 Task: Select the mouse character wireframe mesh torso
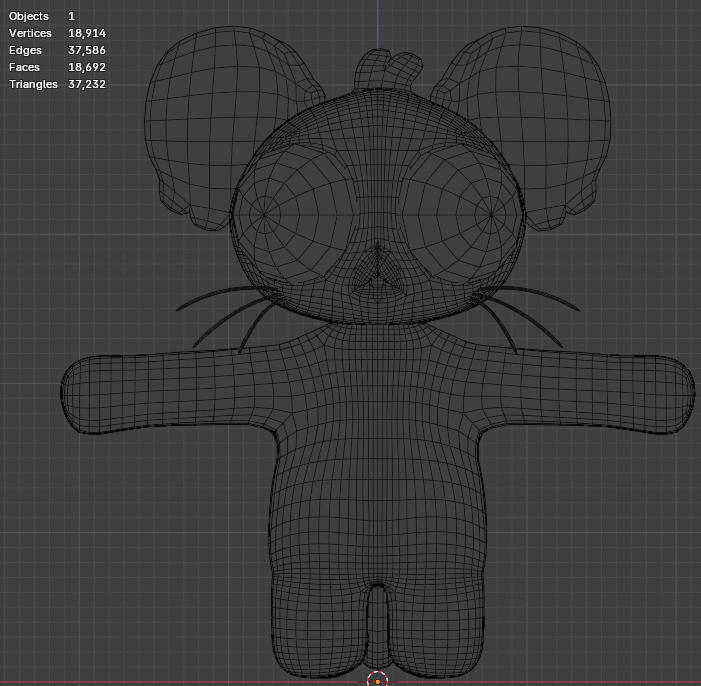click(x=378, y=456)
